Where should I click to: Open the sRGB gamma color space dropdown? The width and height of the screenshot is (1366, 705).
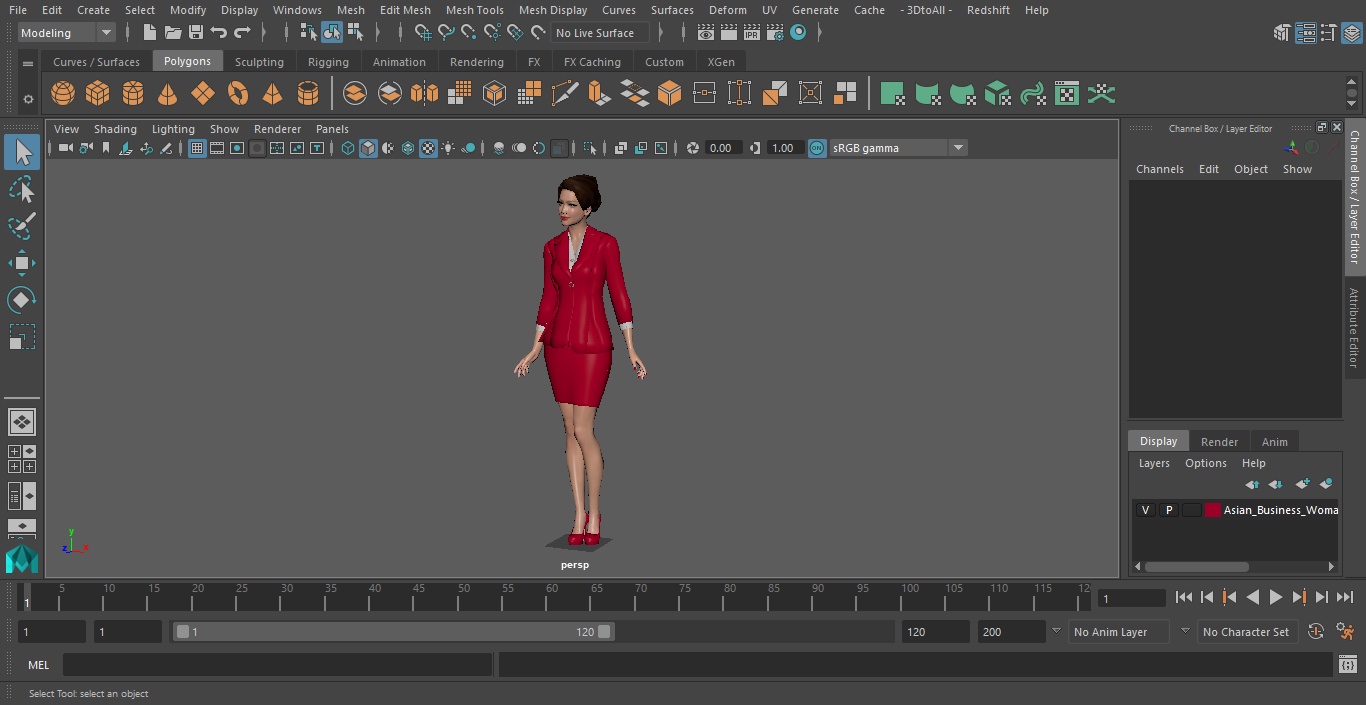[898, 148]
